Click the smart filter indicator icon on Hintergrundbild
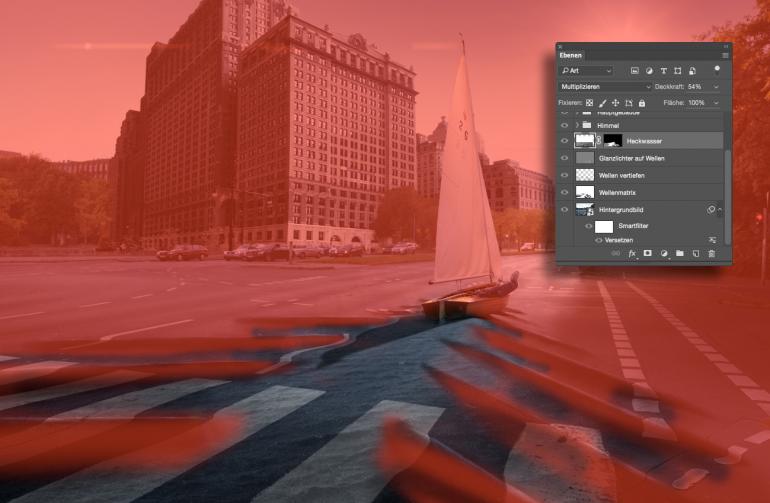Viewport: 770px width, 503px height. click(711, 210)
